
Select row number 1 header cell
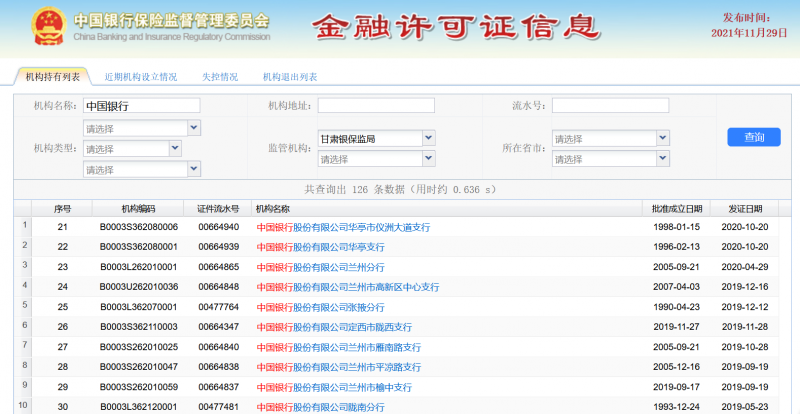[24, 226]
